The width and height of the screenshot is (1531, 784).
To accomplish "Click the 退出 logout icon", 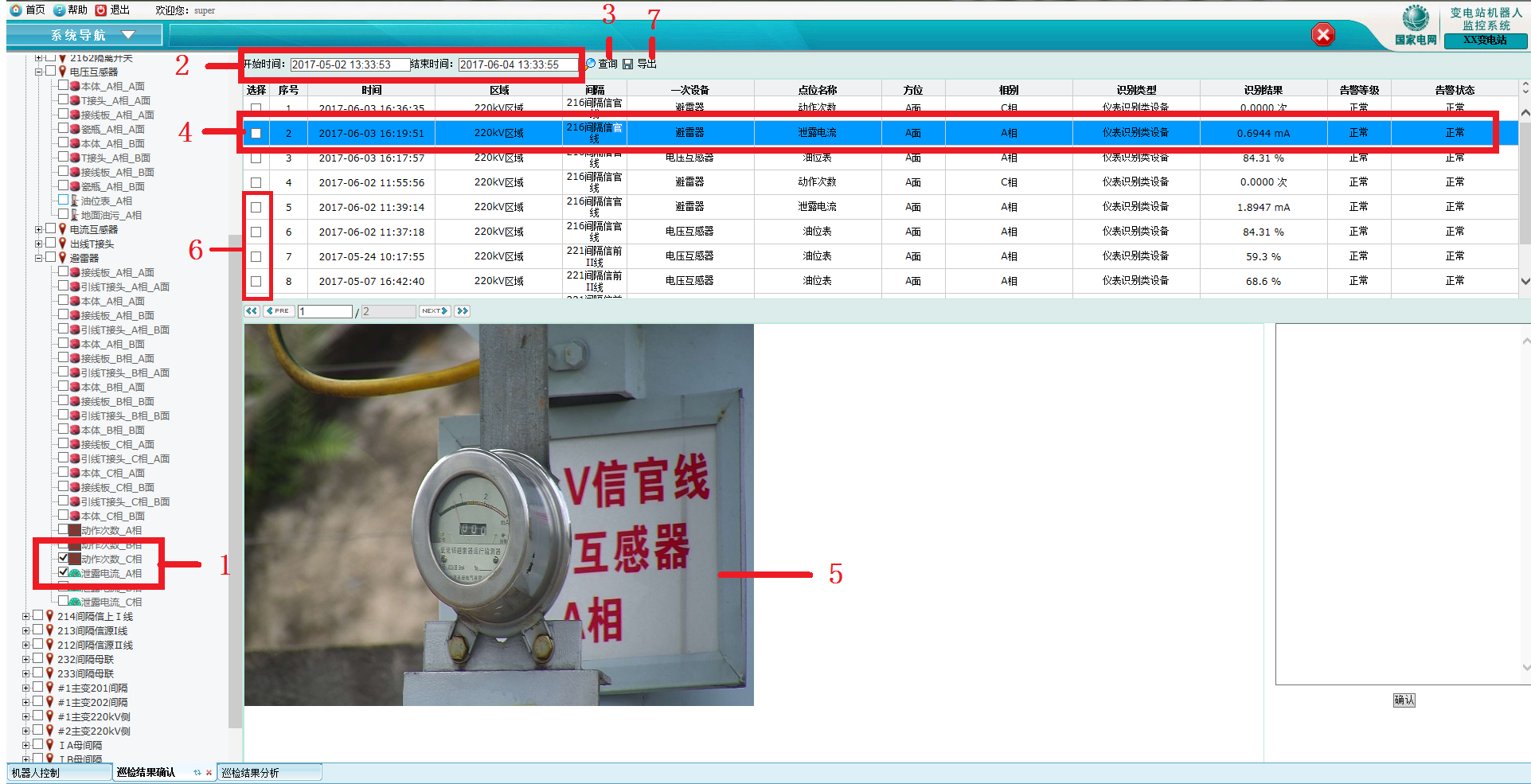I will (101, 10).
